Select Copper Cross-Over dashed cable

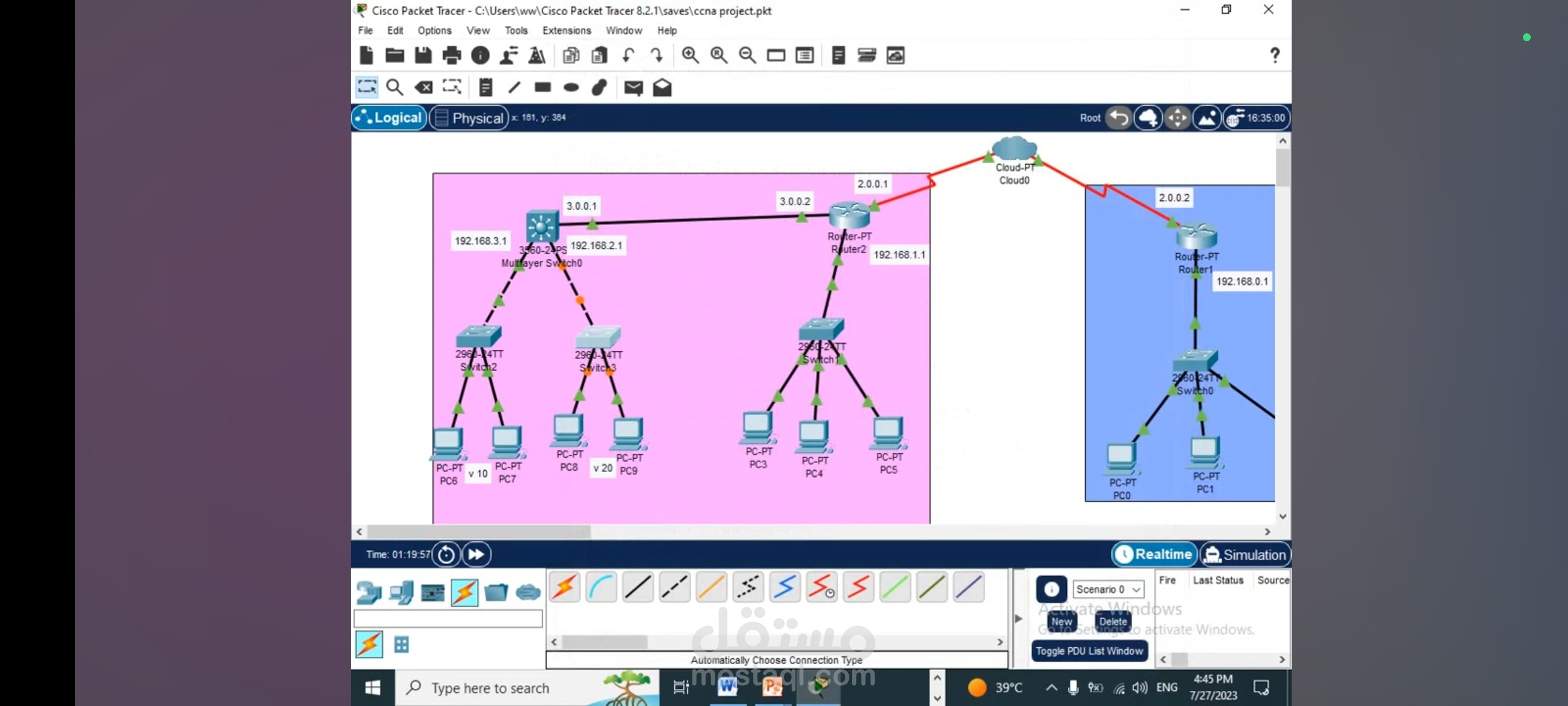[x=674, y=587]
